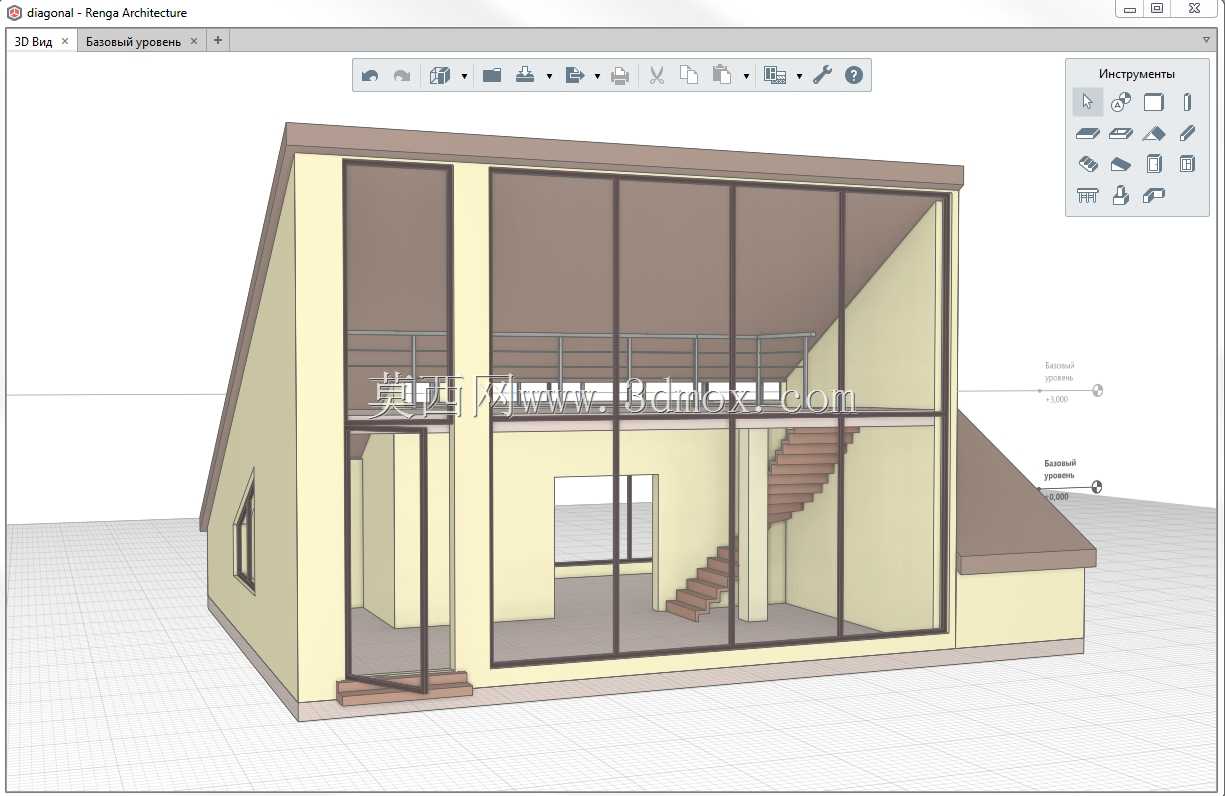The image size is (1225, 796).
Task: Select the Strip foundation tool
Action: [1154, 196]
